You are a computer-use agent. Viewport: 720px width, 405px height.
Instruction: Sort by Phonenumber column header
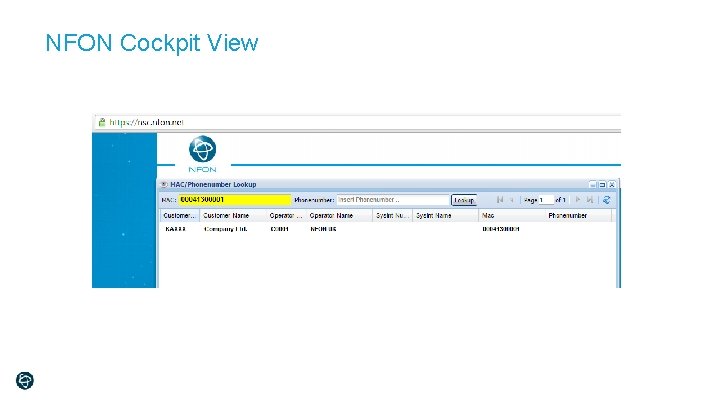point(578,215)
